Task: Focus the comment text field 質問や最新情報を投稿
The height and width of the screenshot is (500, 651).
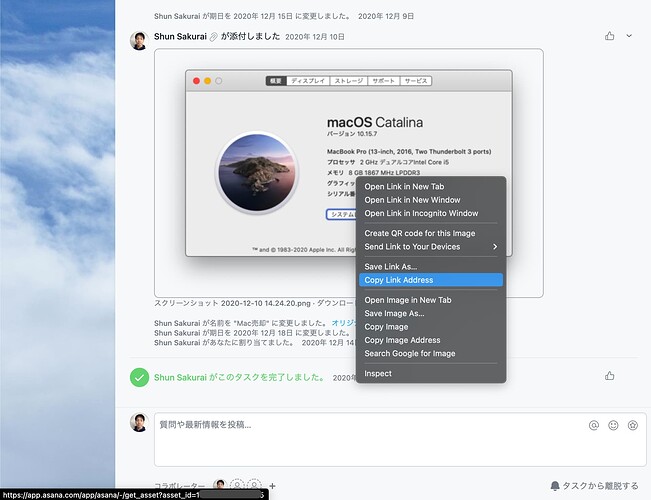Action: pyautogui.click(x=400, y=439)
